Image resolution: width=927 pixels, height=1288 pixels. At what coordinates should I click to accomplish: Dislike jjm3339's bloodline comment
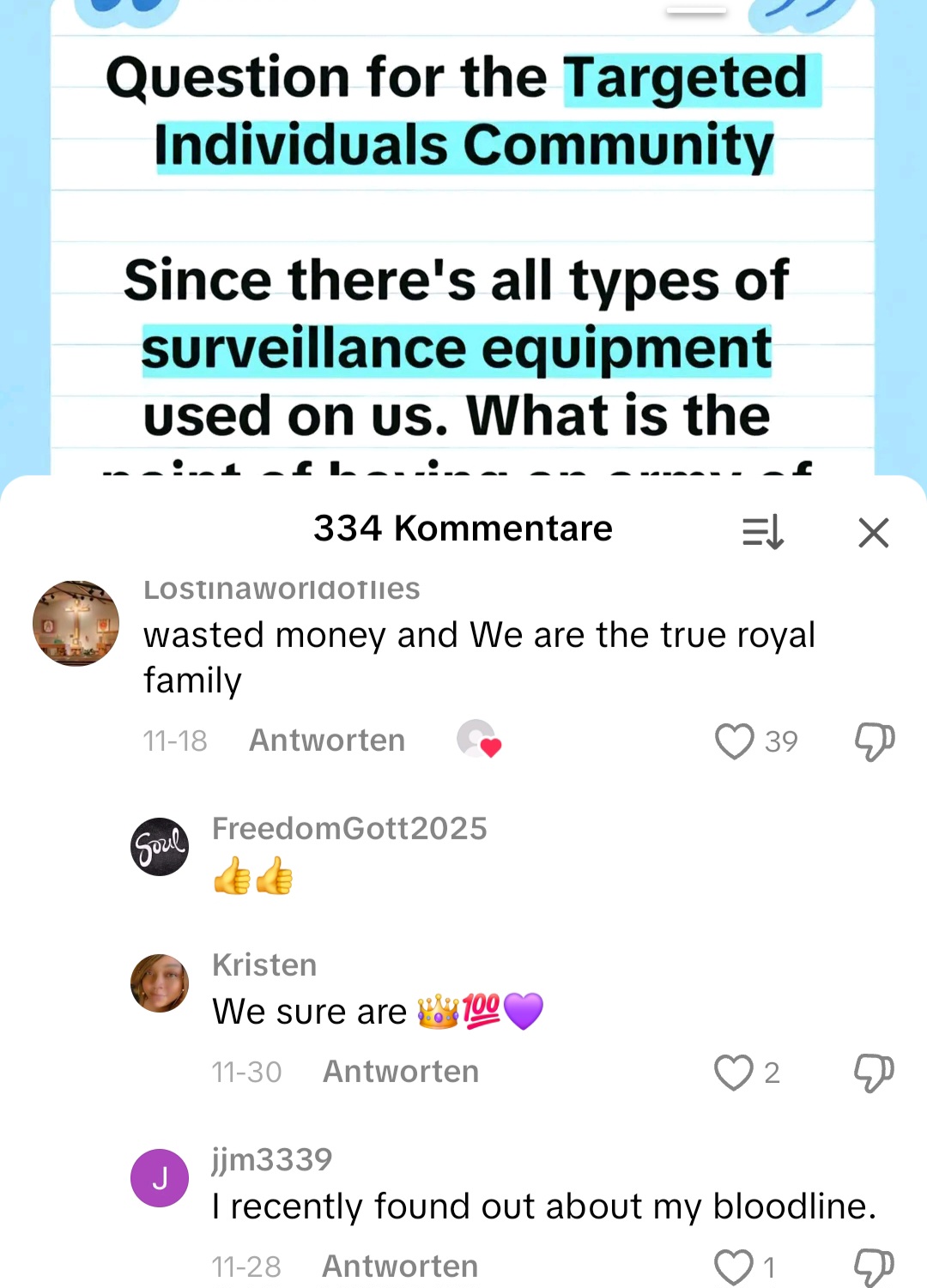pyautogui.click(x=874, y=1267)
